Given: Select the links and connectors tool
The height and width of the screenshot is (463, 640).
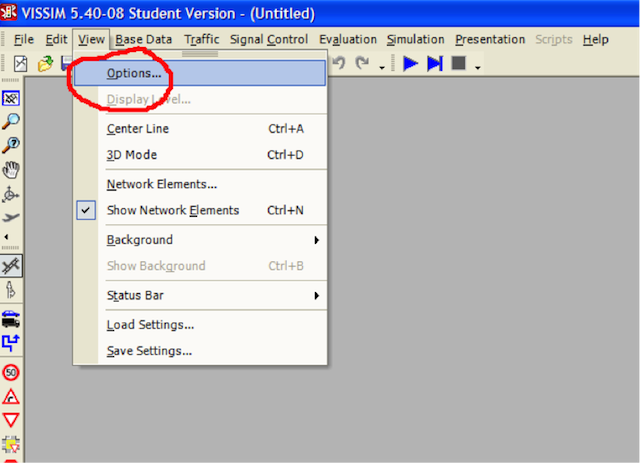Looking at the screenshot, I should coord(12,265).
